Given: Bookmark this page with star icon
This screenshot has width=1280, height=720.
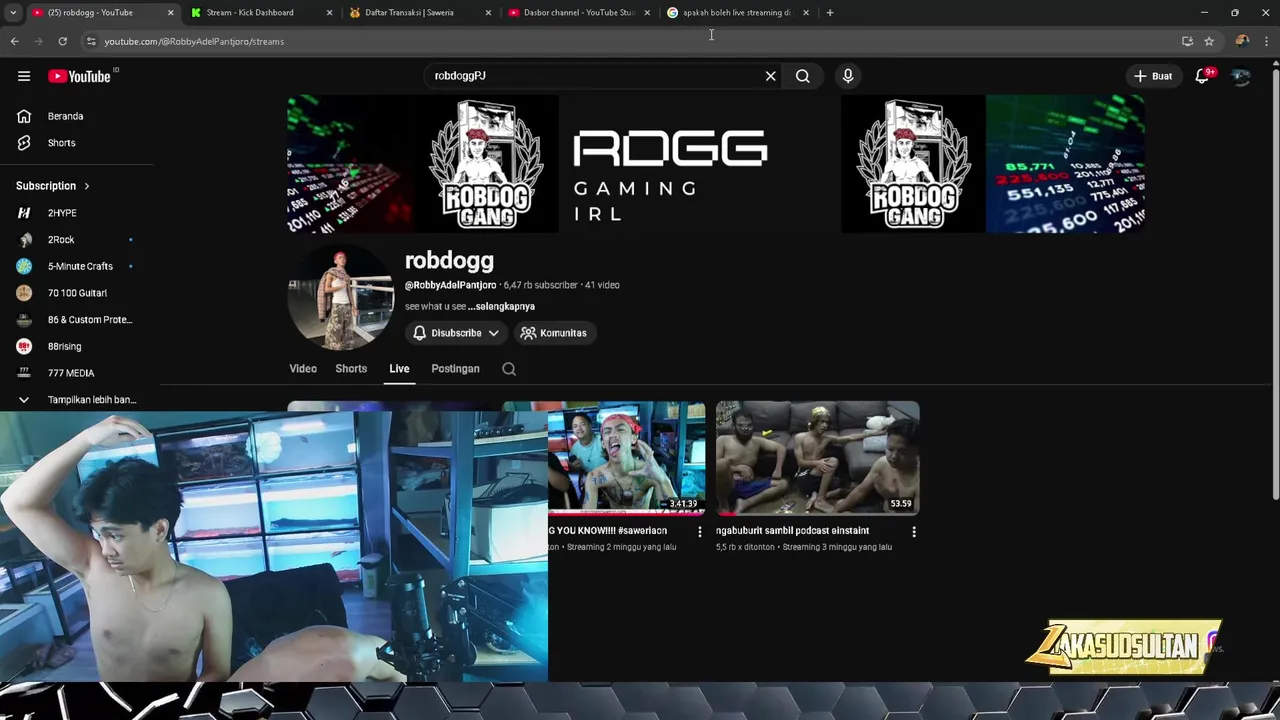Looking at the screenshot, I should tap(1209, 41).
